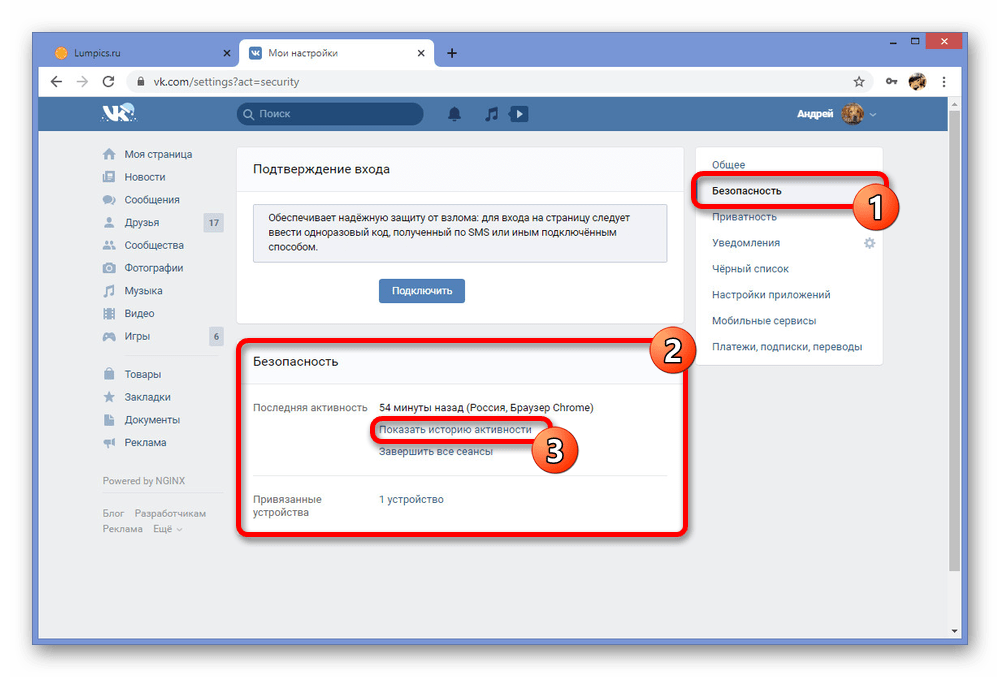Click the Закладки star icon
Image resolution: width=1000 pixels, height=677 pixels.
pos(109,397)
